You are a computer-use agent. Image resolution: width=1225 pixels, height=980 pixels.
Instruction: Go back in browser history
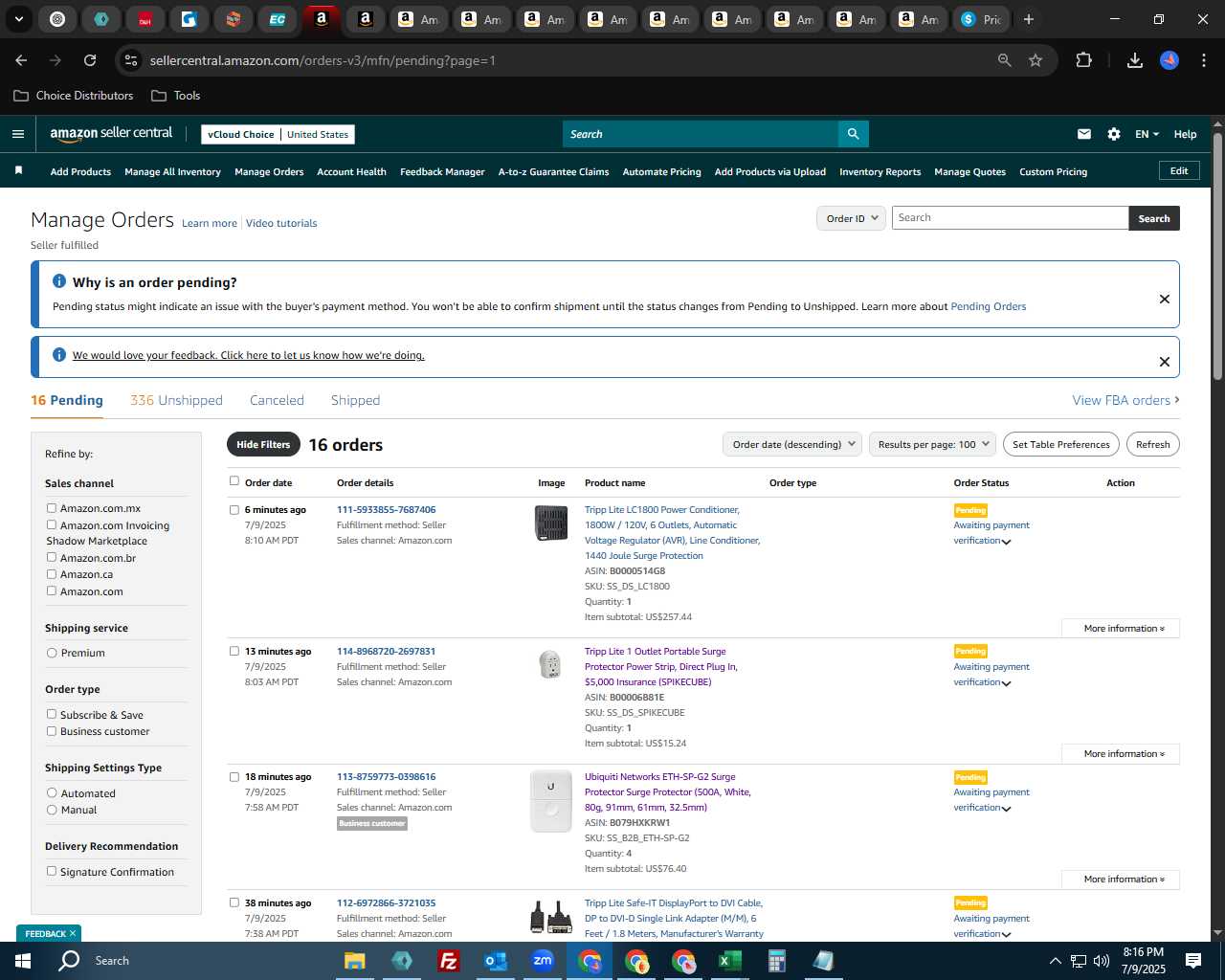pyautogui.click(x=21, y=60)
